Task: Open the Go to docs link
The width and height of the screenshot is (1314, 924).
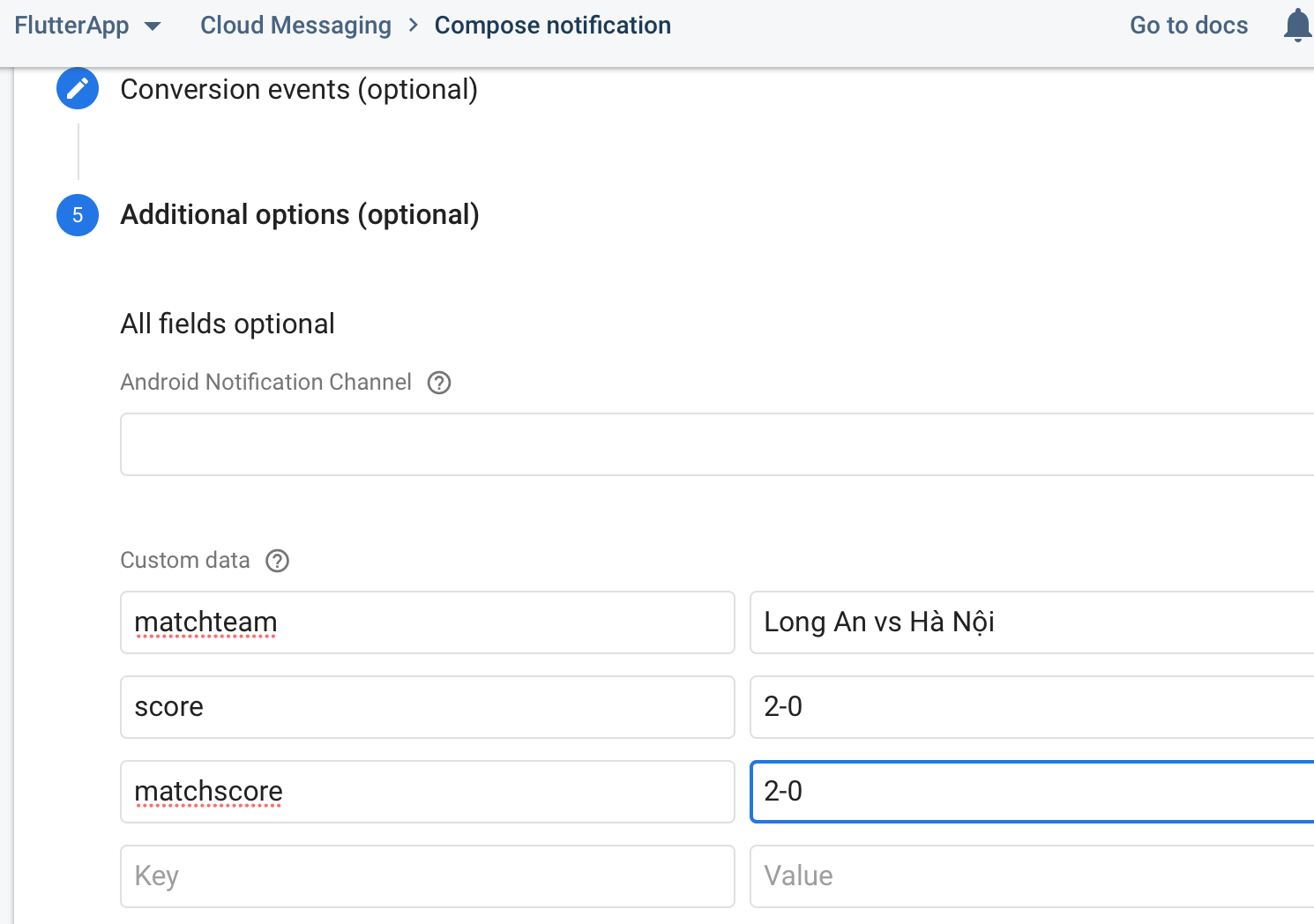Action: coord(1189,26)
